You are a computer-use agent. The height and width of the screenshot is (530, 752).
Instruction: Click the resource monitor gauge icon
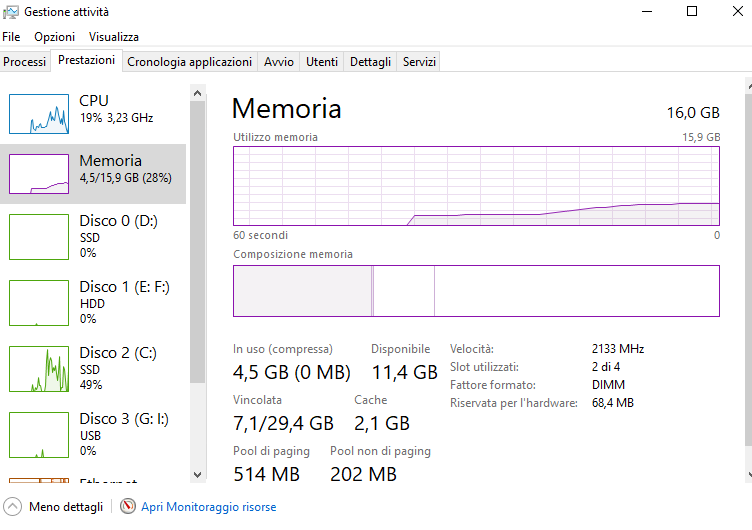pos(128,506)
